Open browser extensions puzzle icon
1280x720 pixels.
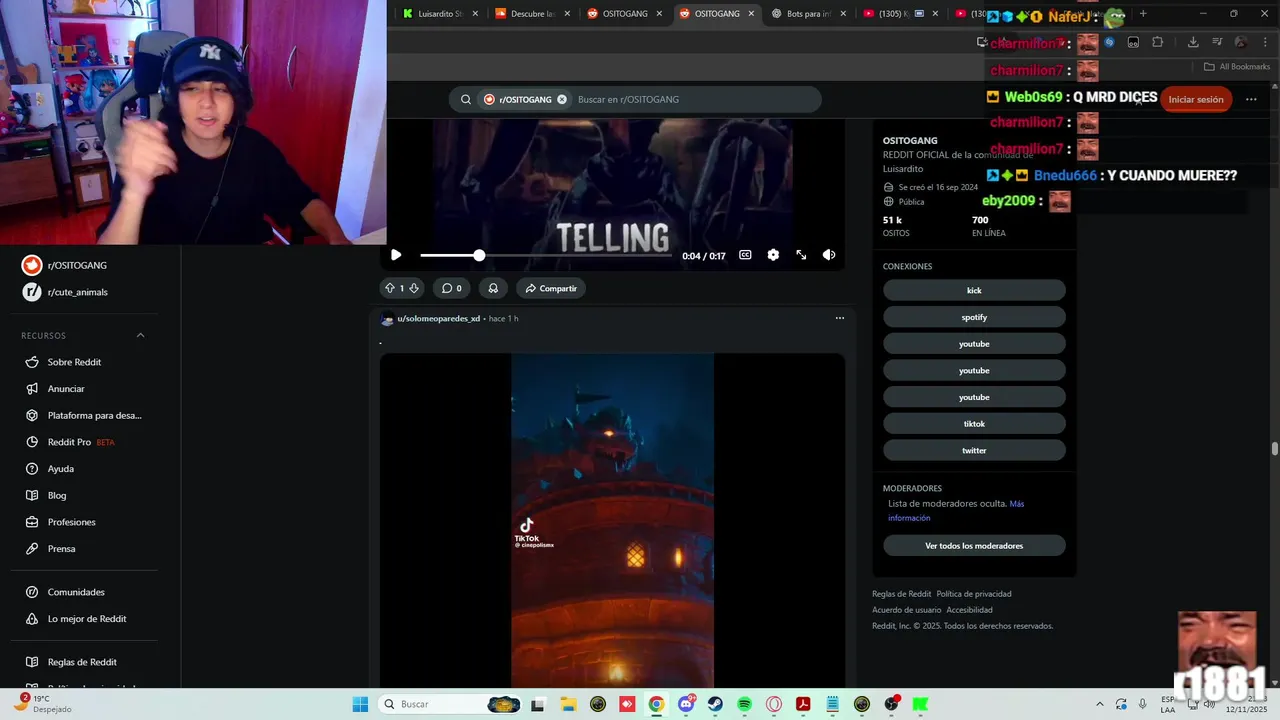point(1158,42)
